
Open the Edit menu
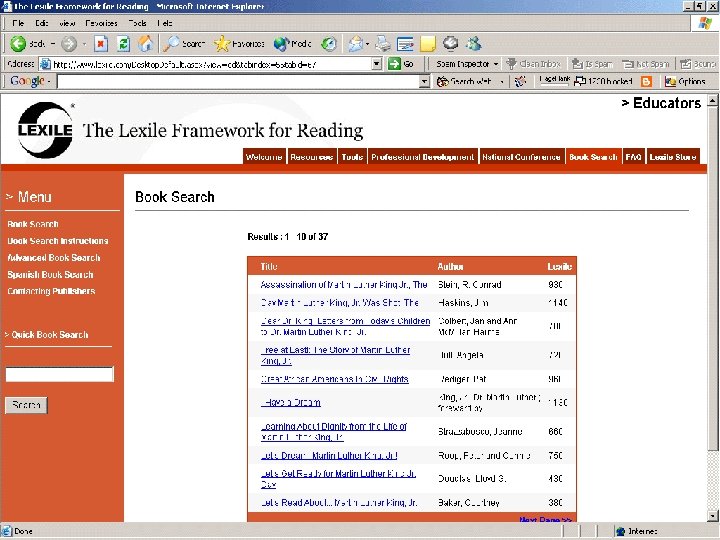pos(41,23)
